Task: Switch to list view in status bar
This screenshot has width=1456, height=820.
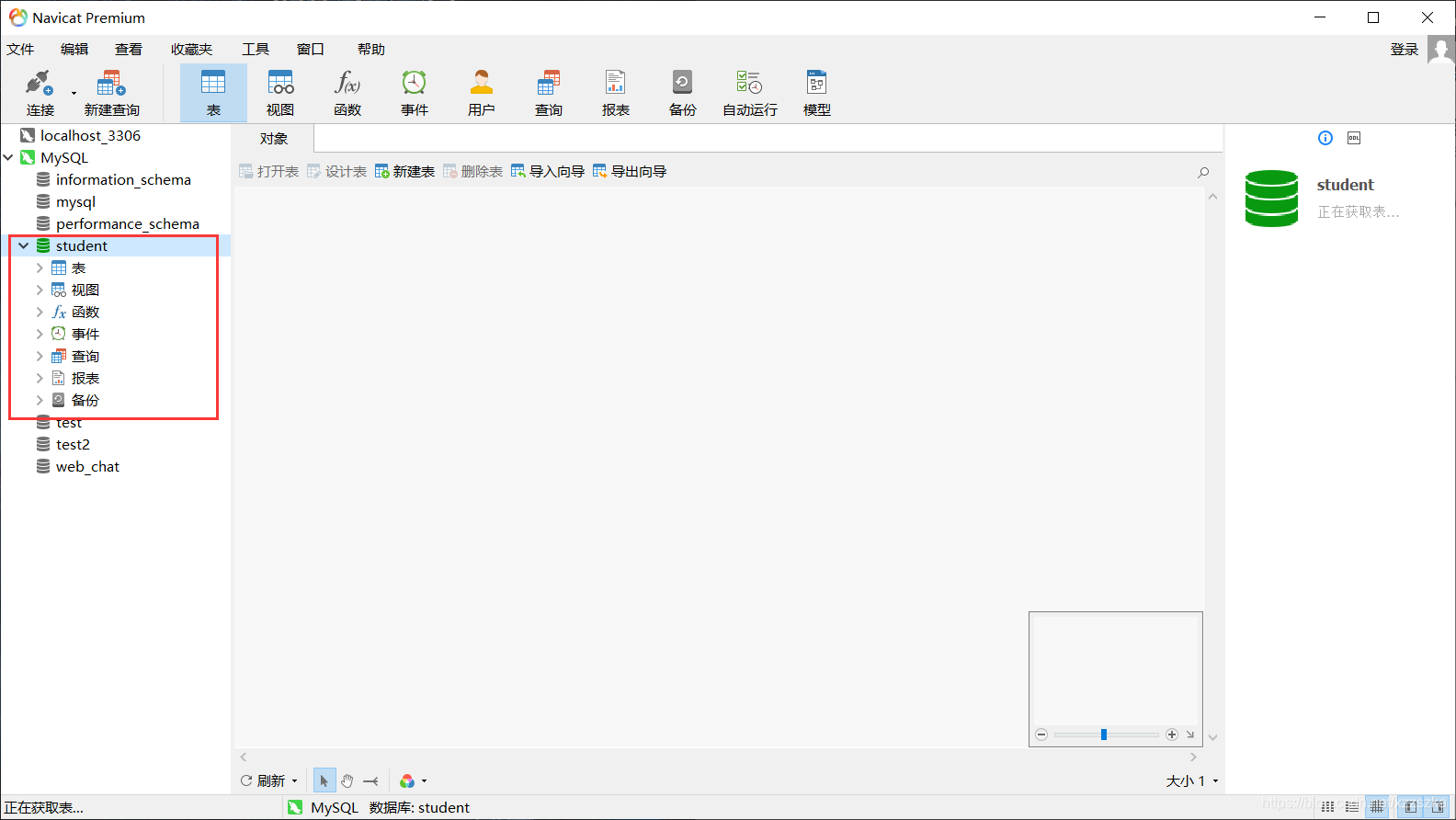Action: [x=1328, y=807]
